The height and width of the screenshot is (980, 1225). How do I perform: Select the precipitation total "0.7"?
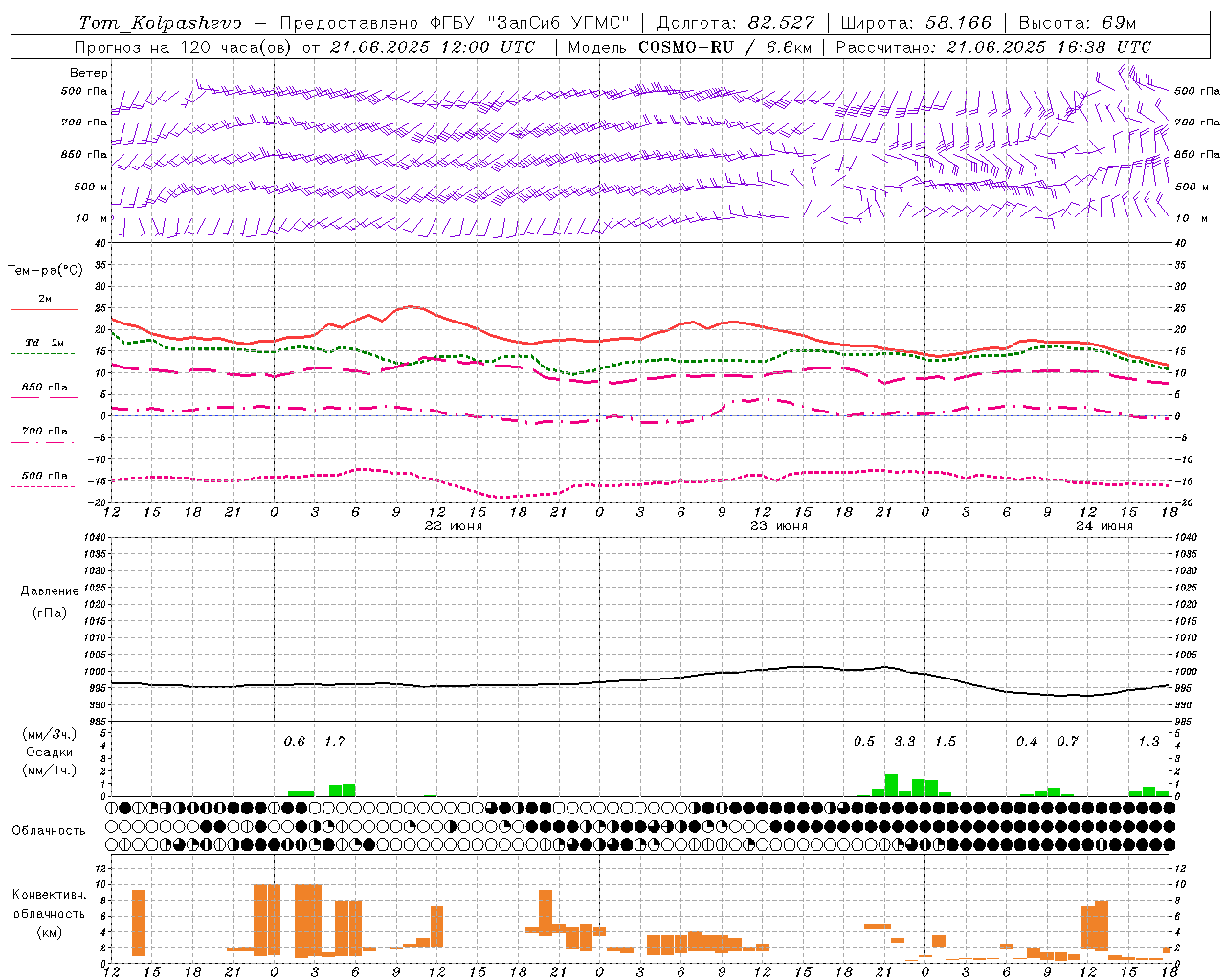(x=1067, y=742)
